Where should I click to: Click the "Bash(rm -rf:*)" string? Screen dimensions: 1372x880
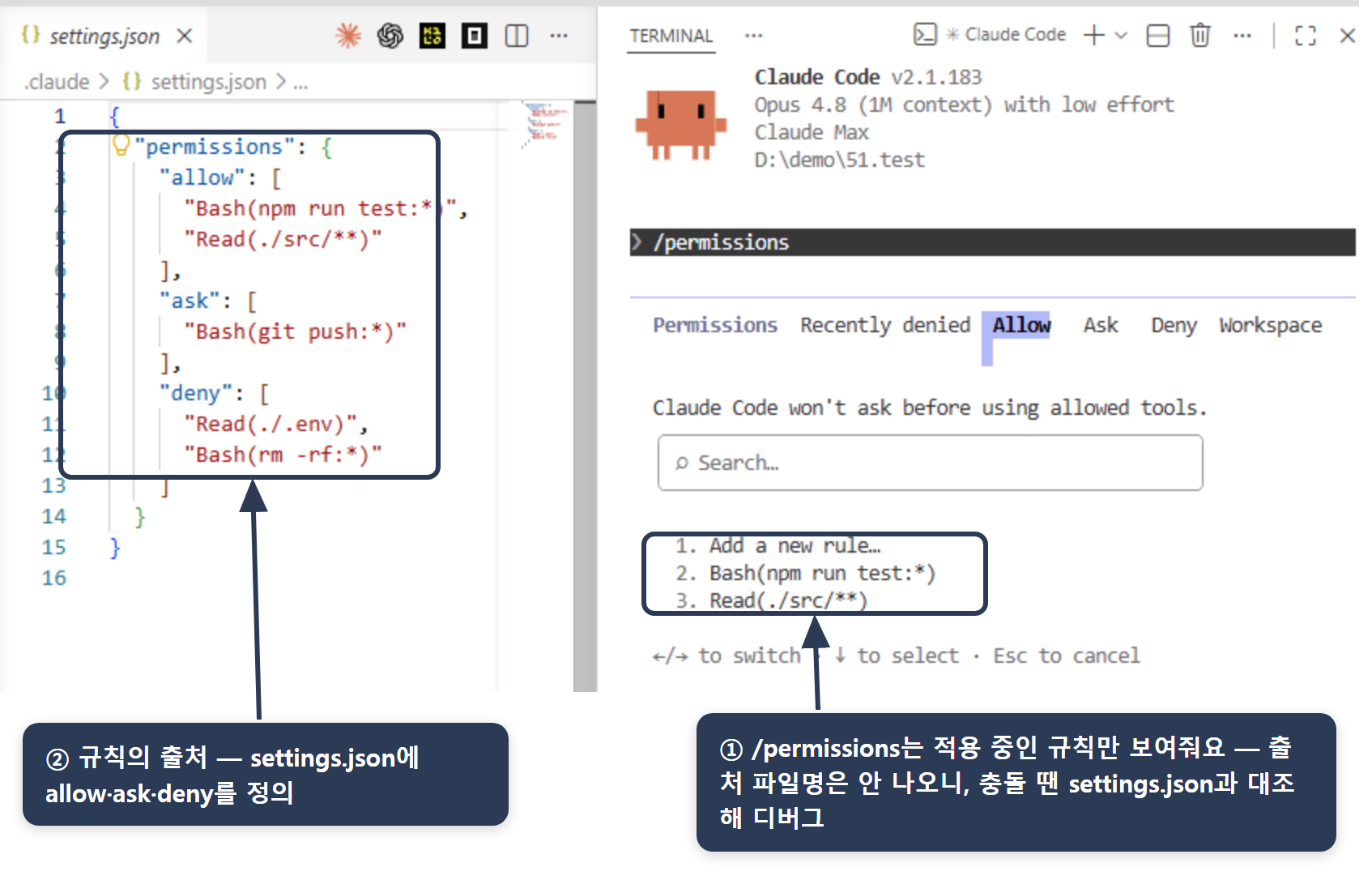283,455
